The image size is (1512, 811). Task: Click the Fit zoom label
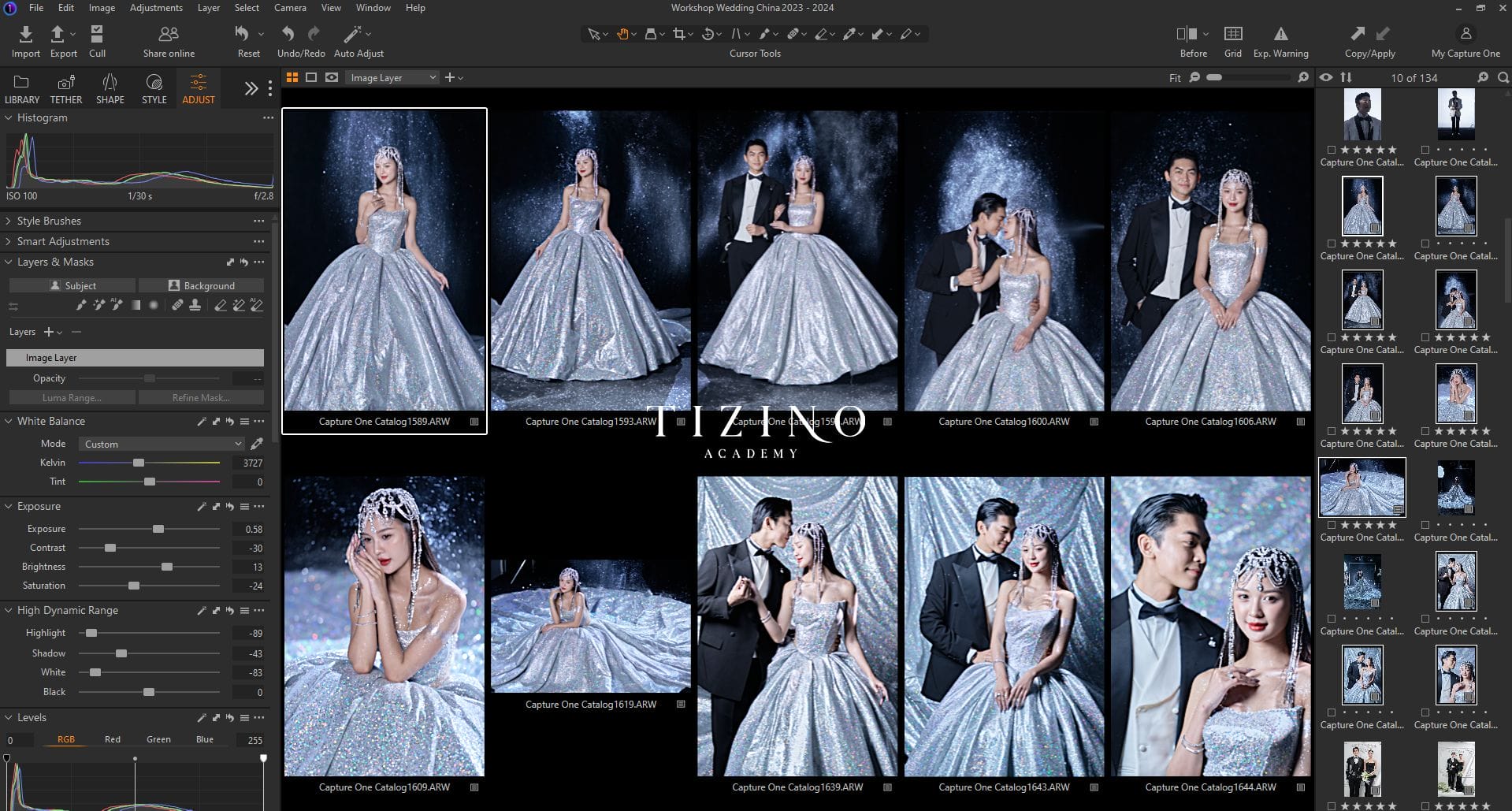1175,78
